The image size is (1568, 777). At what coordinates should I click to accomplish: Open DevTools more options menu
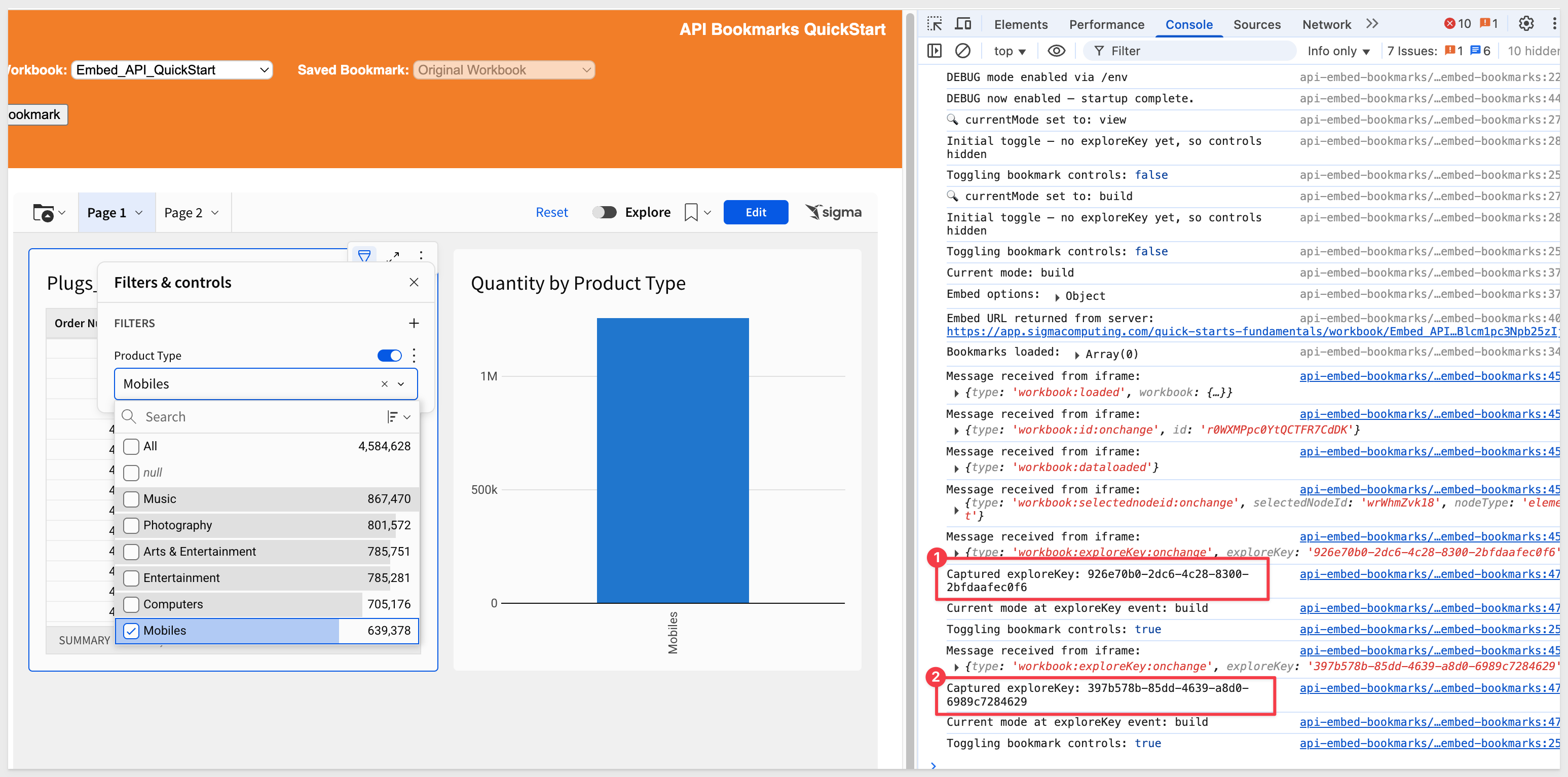click(x=1554, y=24)
